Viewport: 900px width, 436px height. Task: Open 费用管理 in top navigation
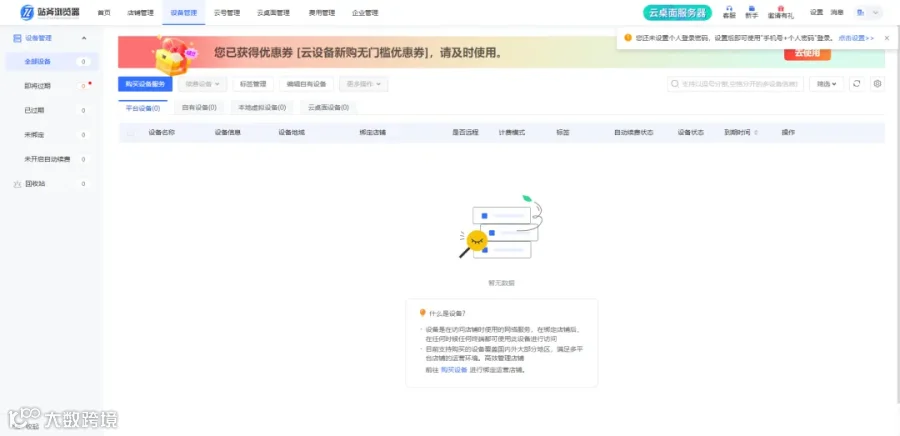tap(322, 13)
